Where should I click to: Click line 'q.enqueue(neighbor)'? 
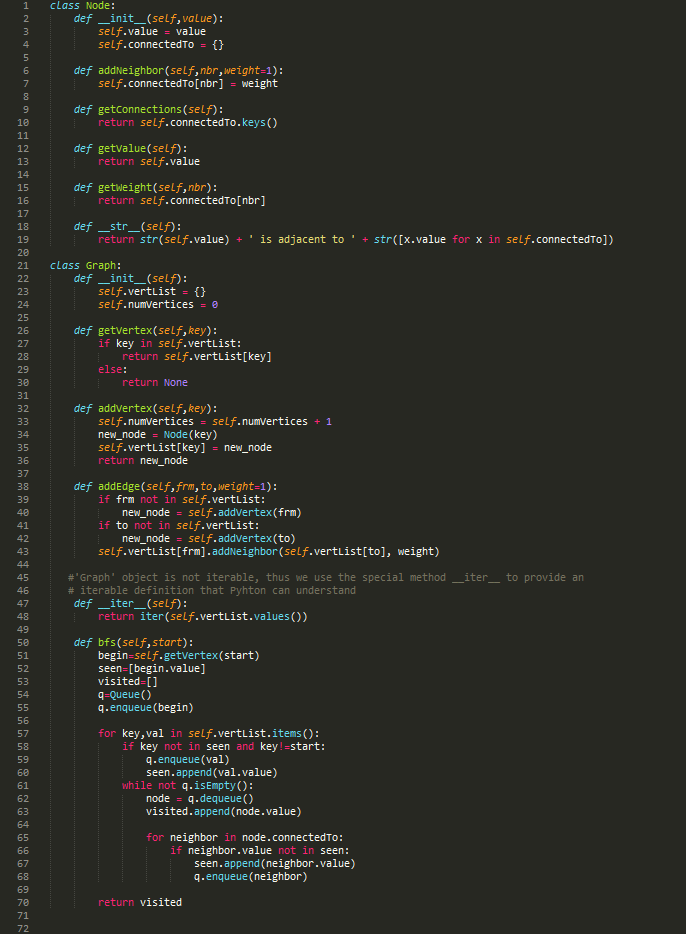pos(251,877)
